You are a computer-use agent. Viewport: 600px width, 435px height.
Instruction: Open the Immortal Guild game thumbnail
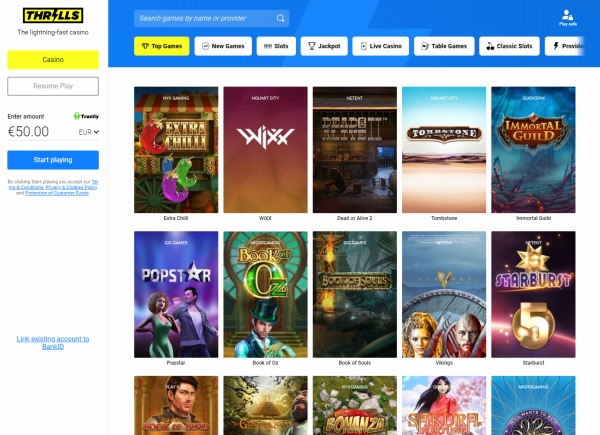(533, 150)
